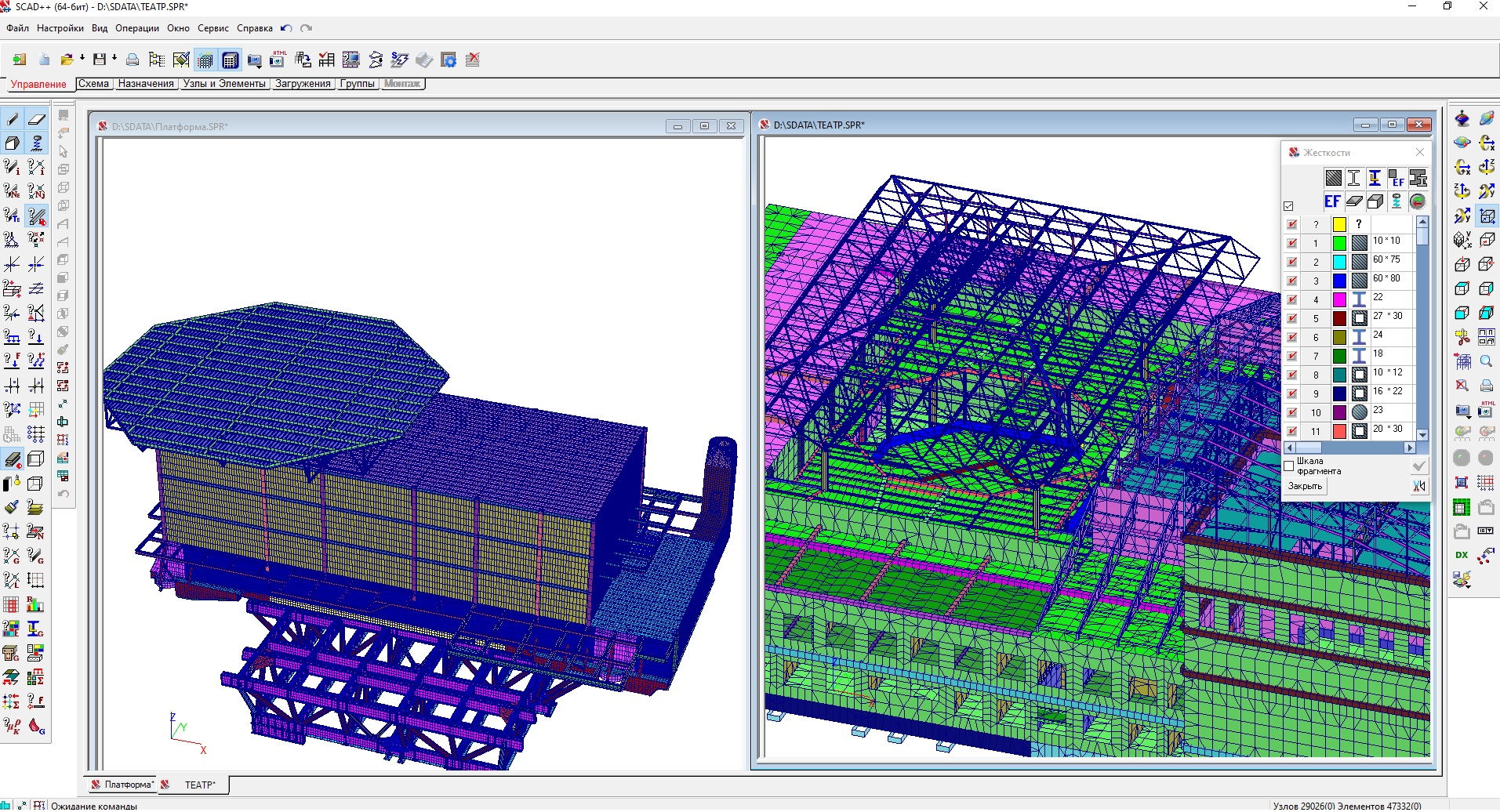Image resolution: width=1500 pixels, height=812 pixels.
Task: Click the project tree icon in toolbar
Action: coord(157,60)
